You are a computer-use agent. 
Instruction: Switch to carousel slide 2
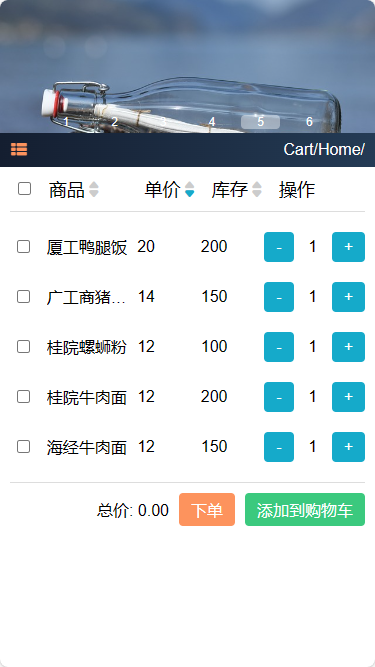(x=114, y=122)
